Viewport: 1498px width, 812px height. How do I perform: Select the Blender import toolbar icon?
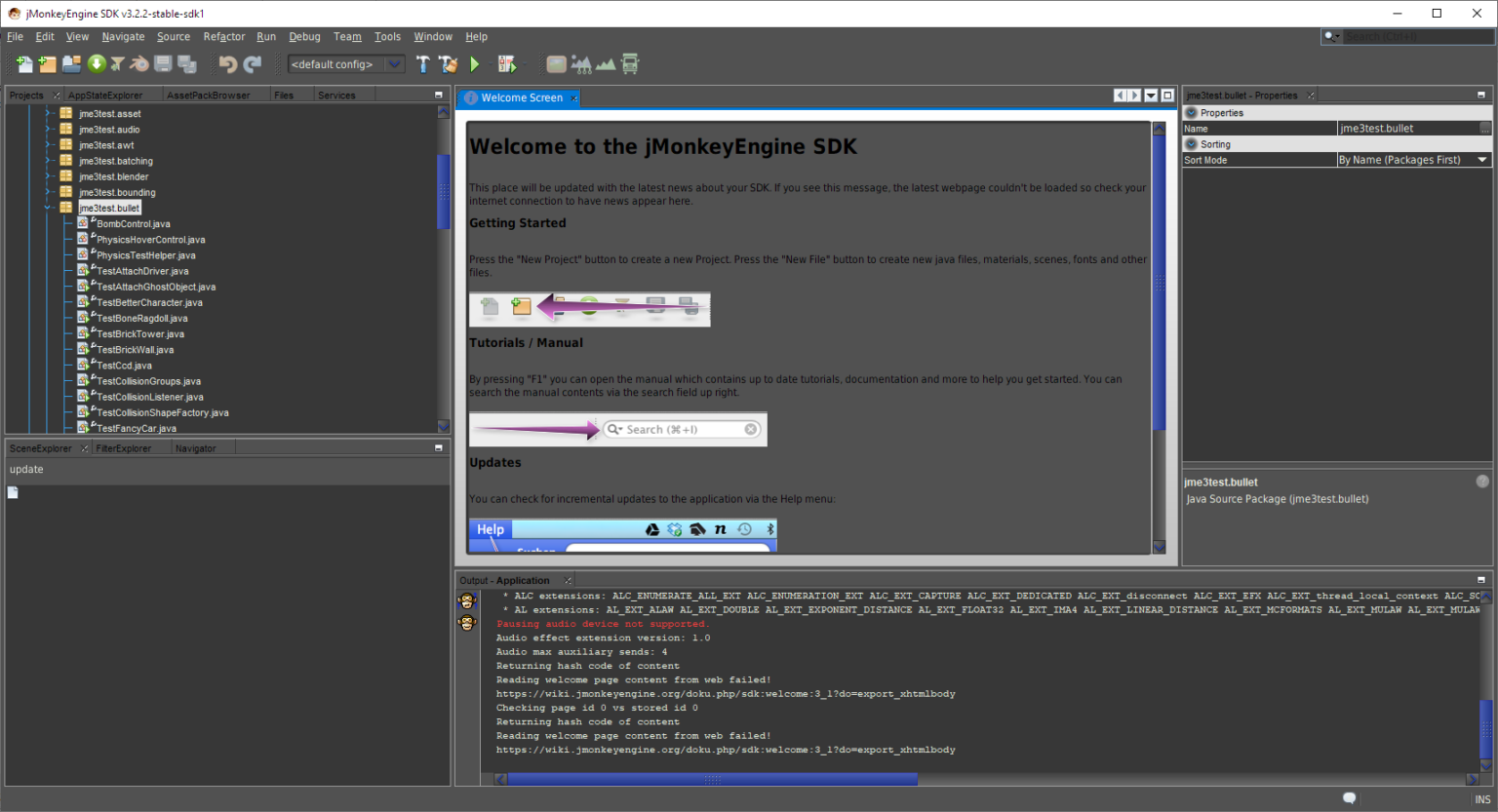tap(138, 64)
